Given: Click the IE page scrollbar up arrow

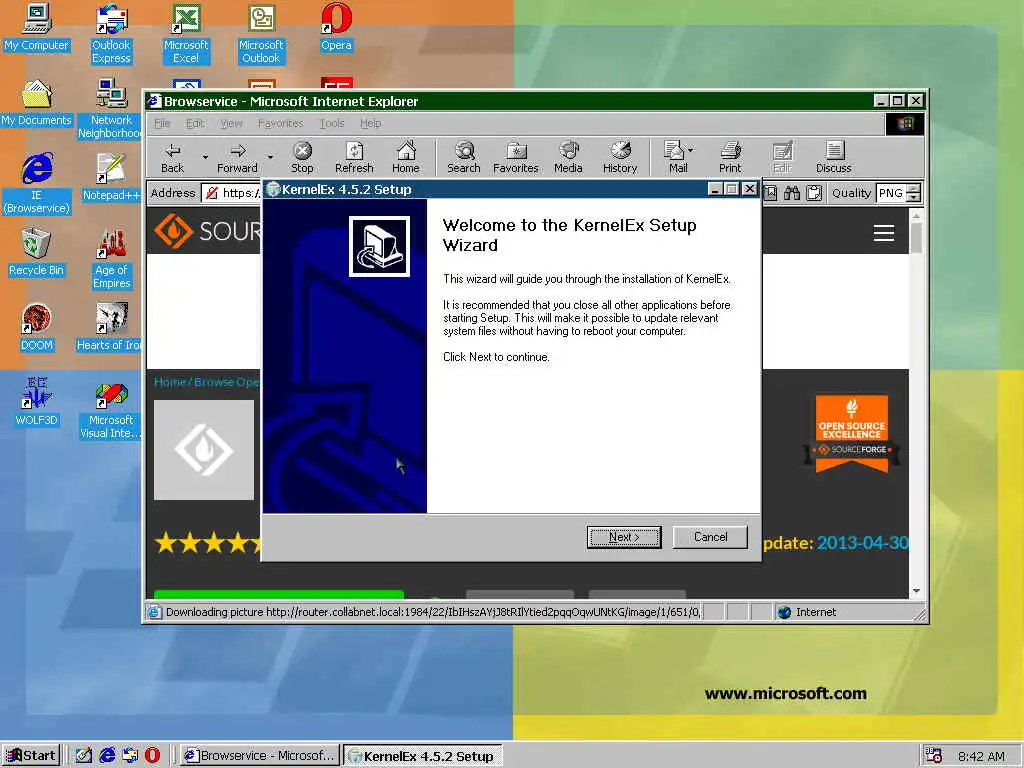Looking at the screenshot, I should pyautogui.click(x=916, y=215).
